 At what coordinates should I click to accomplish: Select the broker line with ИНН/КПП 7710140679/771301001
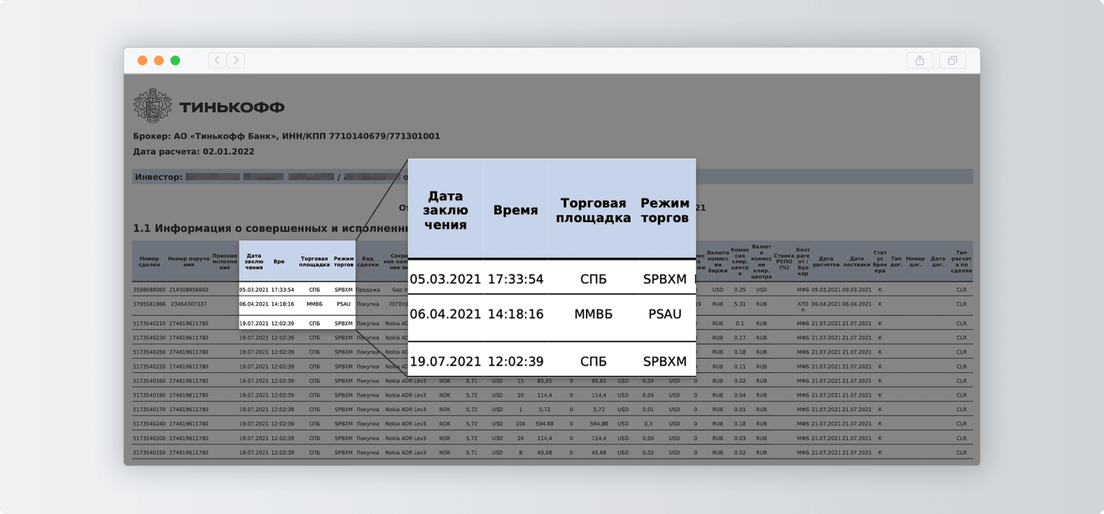coord(287,136)
